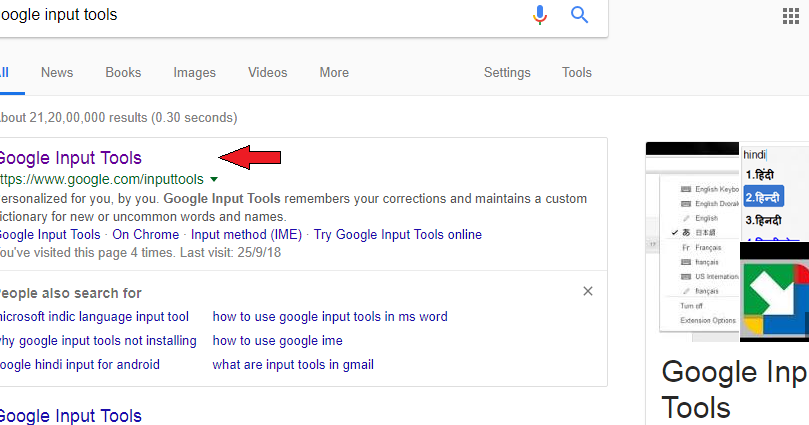Click the microphone voice search icon
This screenshot has height=425, width=809.
point(540,15)
